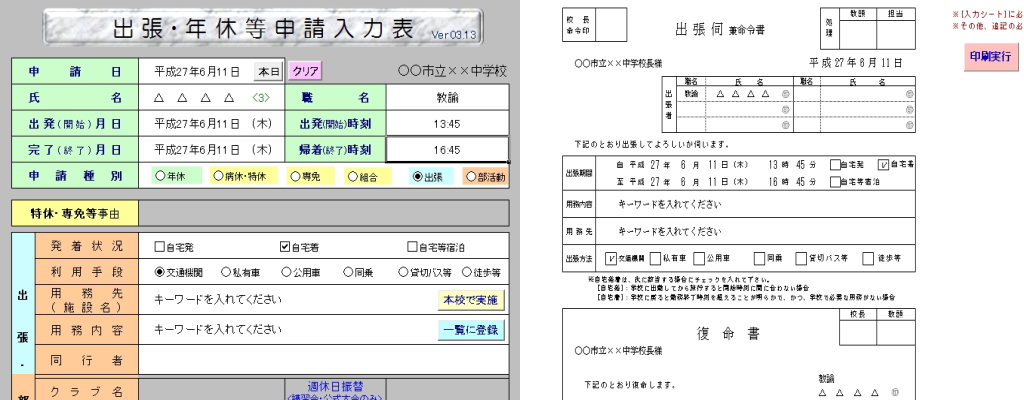
Task: Click the 本校で実施 button
Action: (x=472, y=300)
